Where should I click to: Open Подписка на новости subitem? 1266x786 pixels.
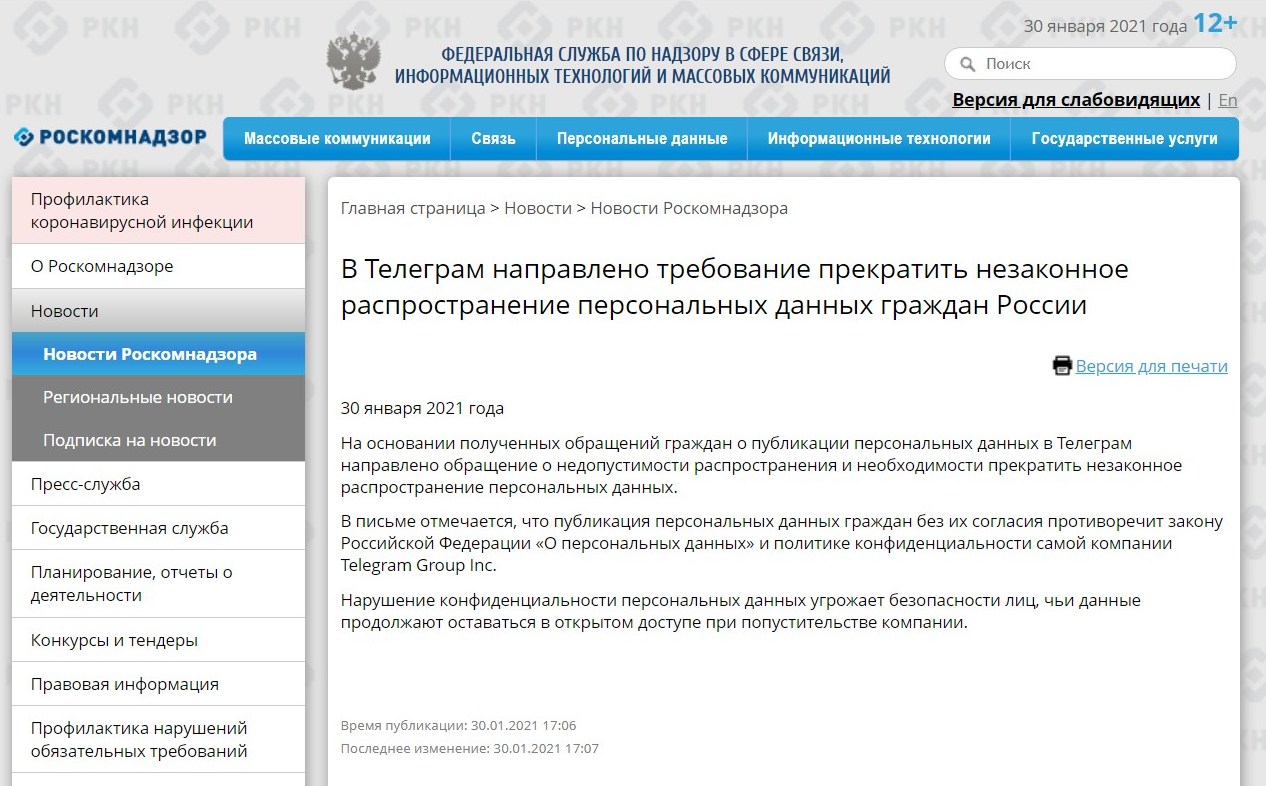pos(158,440)
